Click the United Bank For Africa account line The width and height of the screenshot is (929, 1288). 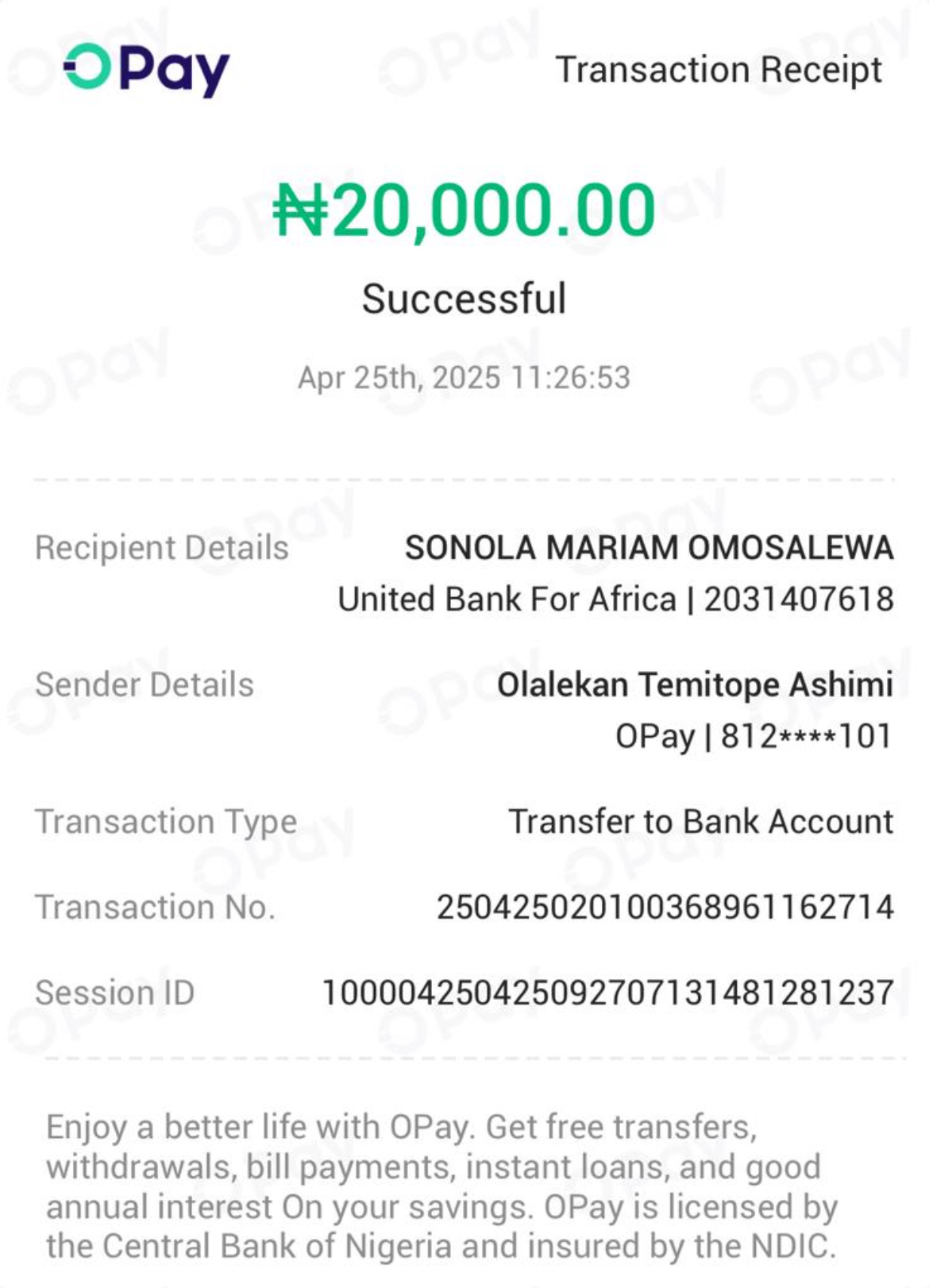pos(616,600)
